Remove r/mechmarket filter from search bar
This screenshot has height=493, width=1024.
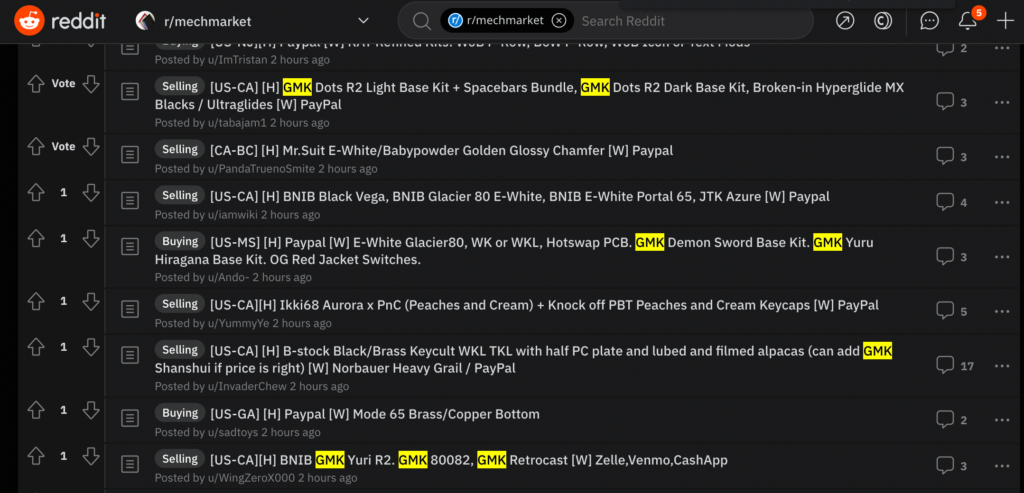pos(558,21)
